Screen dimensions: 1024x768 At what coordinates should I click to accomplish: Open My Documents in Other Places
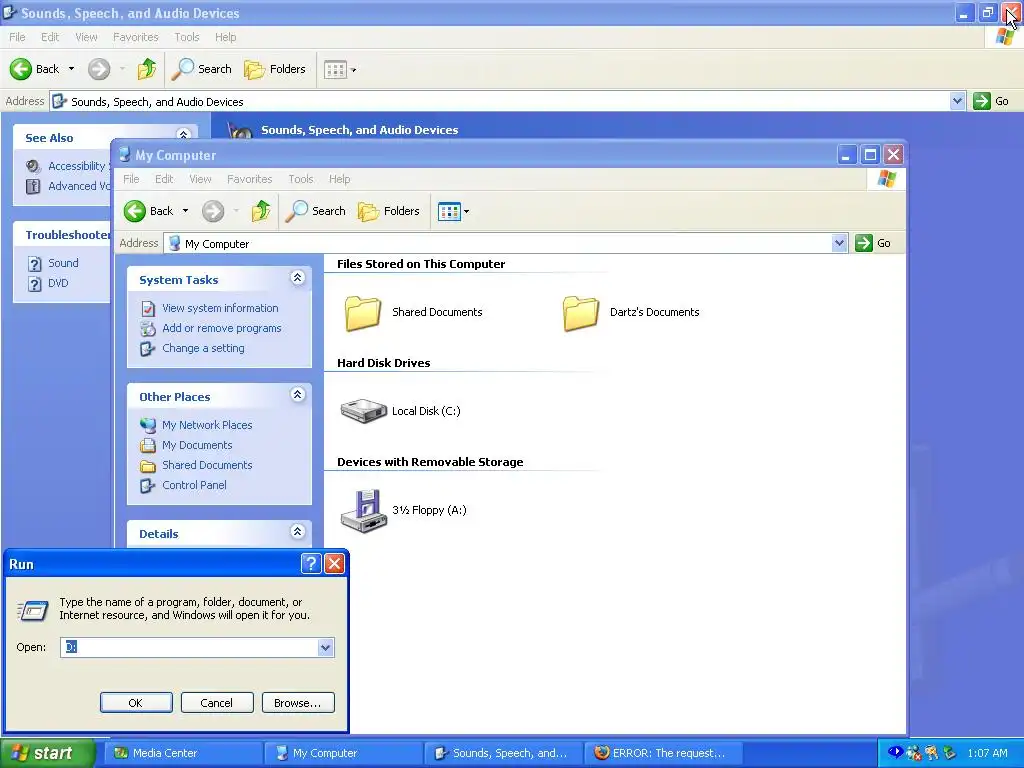point(197,445)
